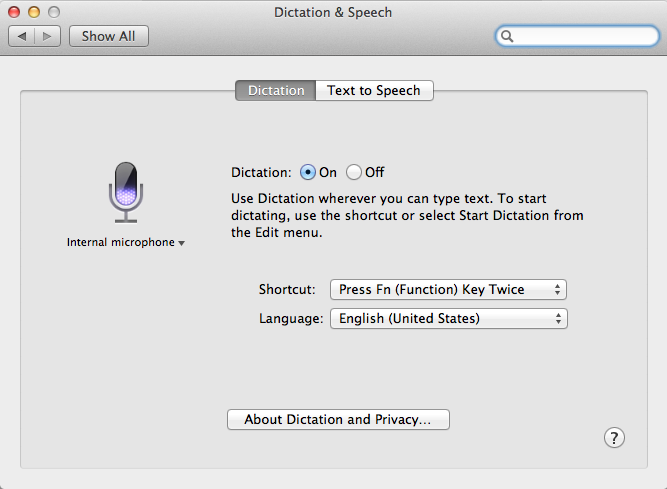Open help with the question mark button
The height and width of the screenshot is (489, 667).
tap(614, 438)
